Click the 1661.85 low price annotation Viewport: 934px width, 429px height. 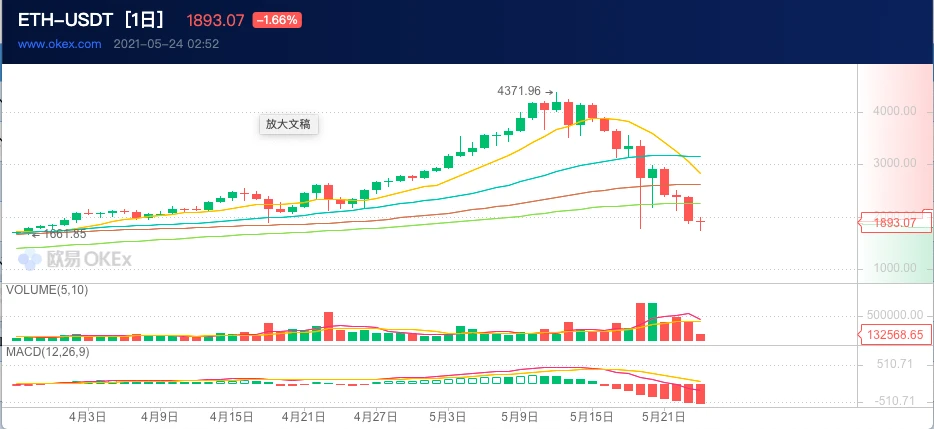tap(64, 234)
